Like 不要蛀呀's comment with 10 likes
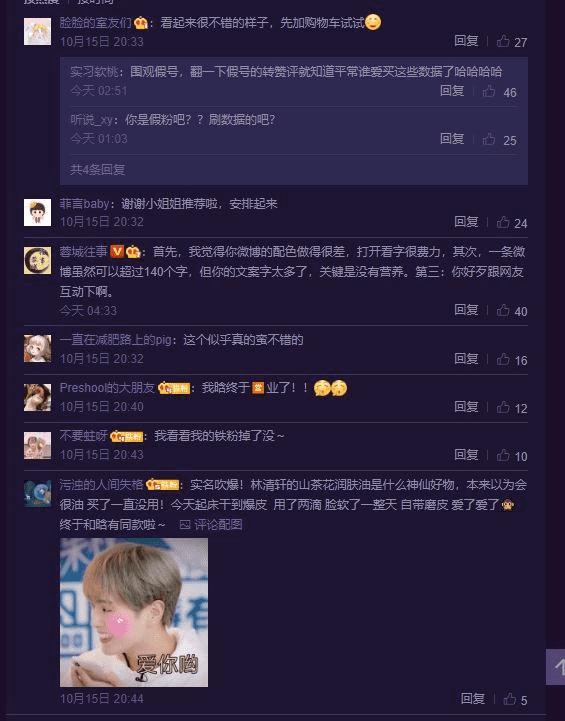The height and width of the screenshot is (721, 565). click(512, 456)
